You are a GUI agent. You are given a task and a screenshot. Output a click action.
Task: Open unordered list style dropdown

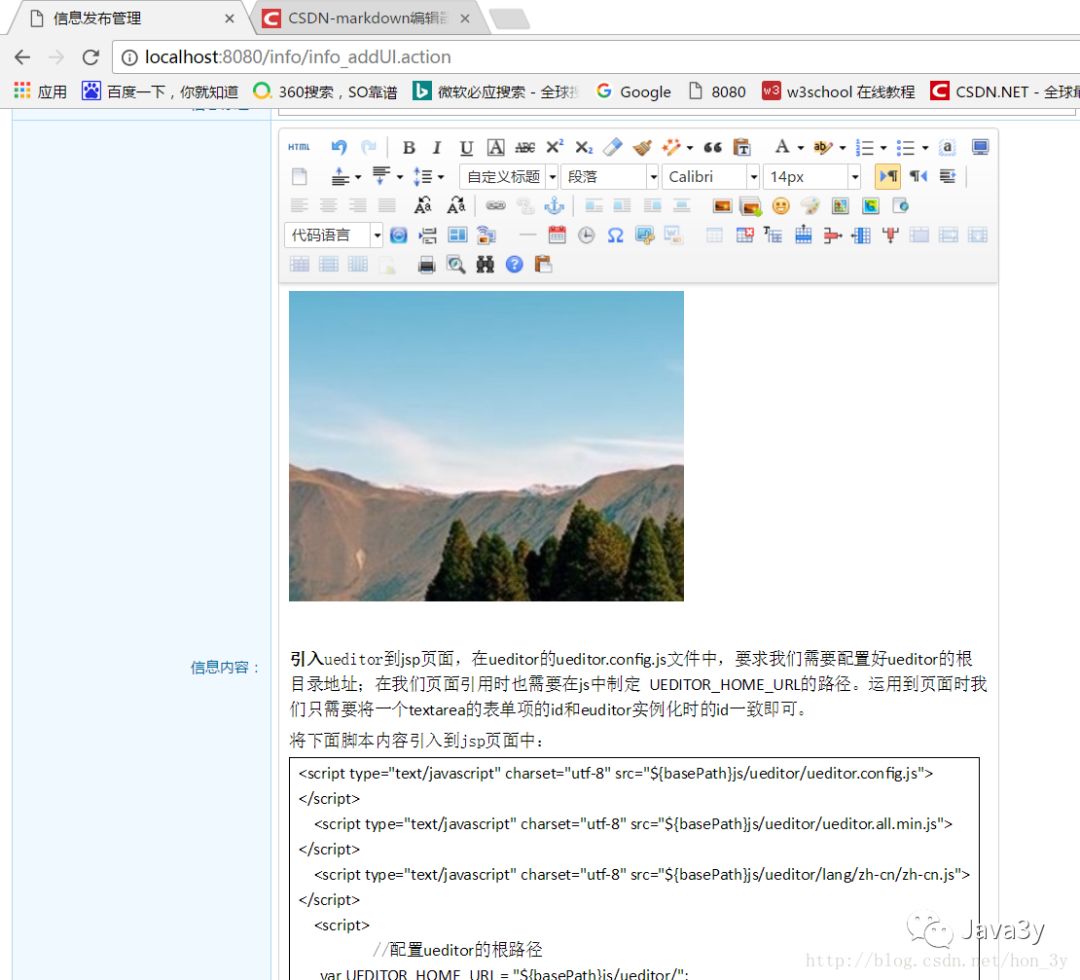click(925, 147)
